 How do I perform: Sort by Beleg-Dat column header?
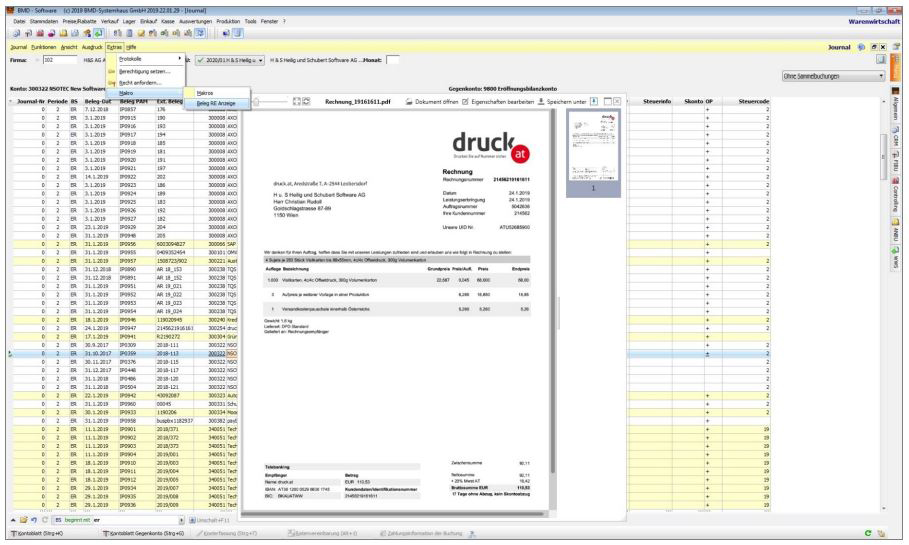97,101
